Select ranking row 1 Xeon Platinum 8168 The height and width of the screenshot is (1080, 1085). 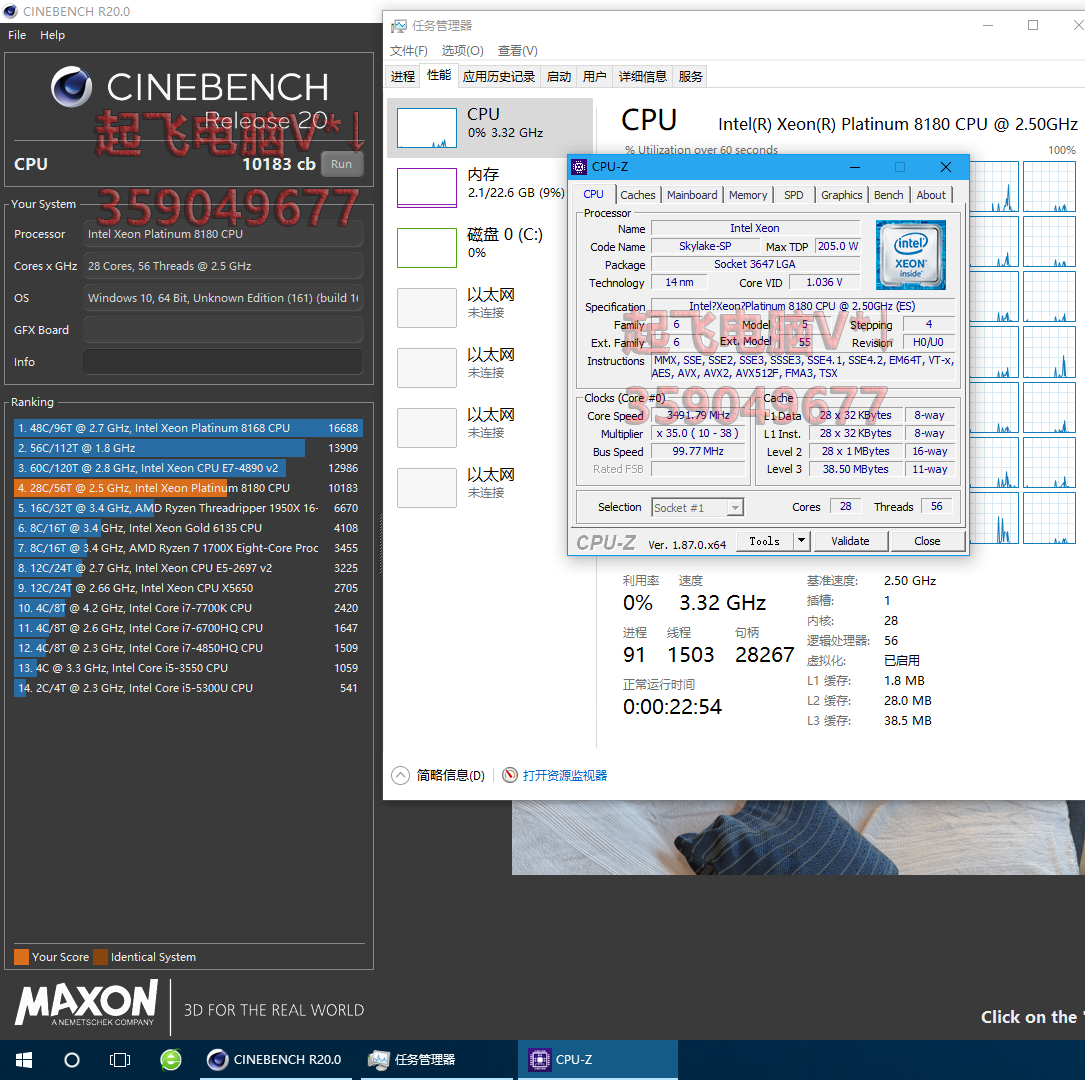point(188,428)
